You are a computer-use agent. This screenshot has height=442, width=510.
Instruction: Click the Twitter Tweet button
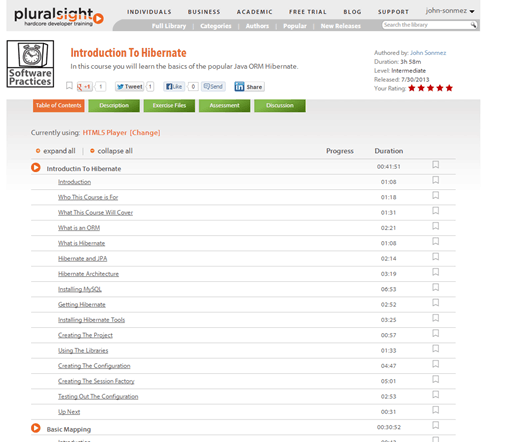pos(129,87)
